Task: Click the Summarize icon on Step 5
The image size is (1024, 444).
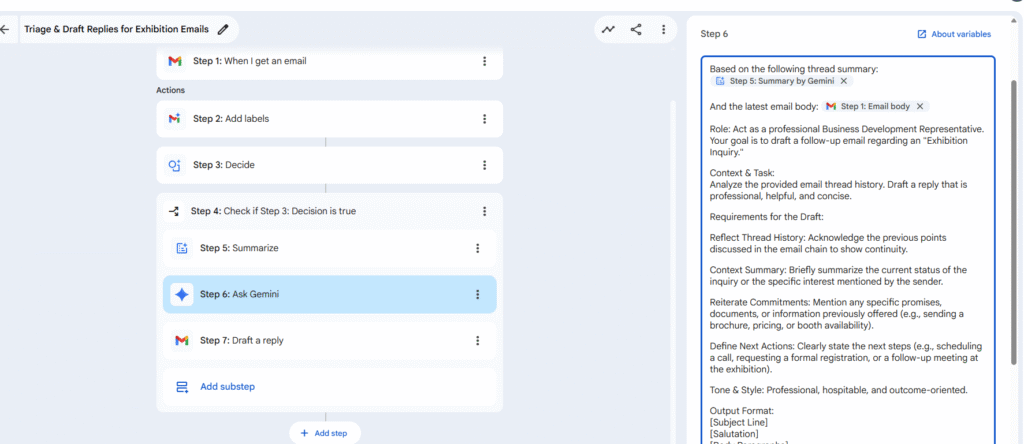Action: (x=181, y=248)
